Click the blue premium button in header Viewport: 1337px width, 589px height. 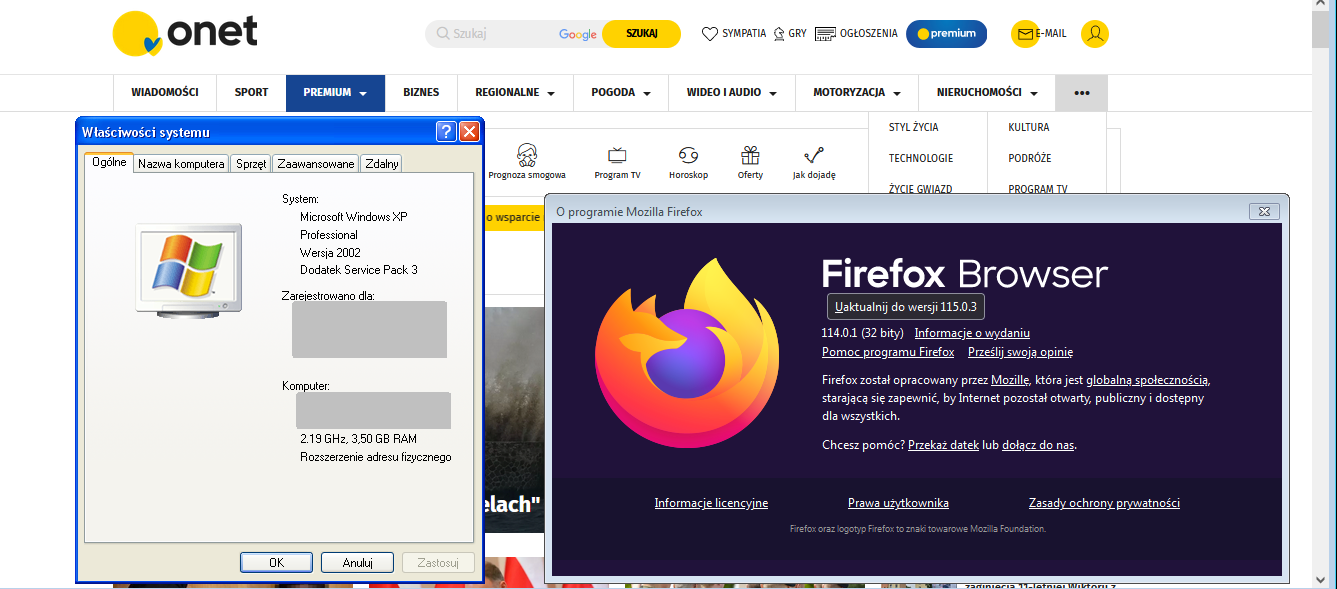(x=946, y=34)
